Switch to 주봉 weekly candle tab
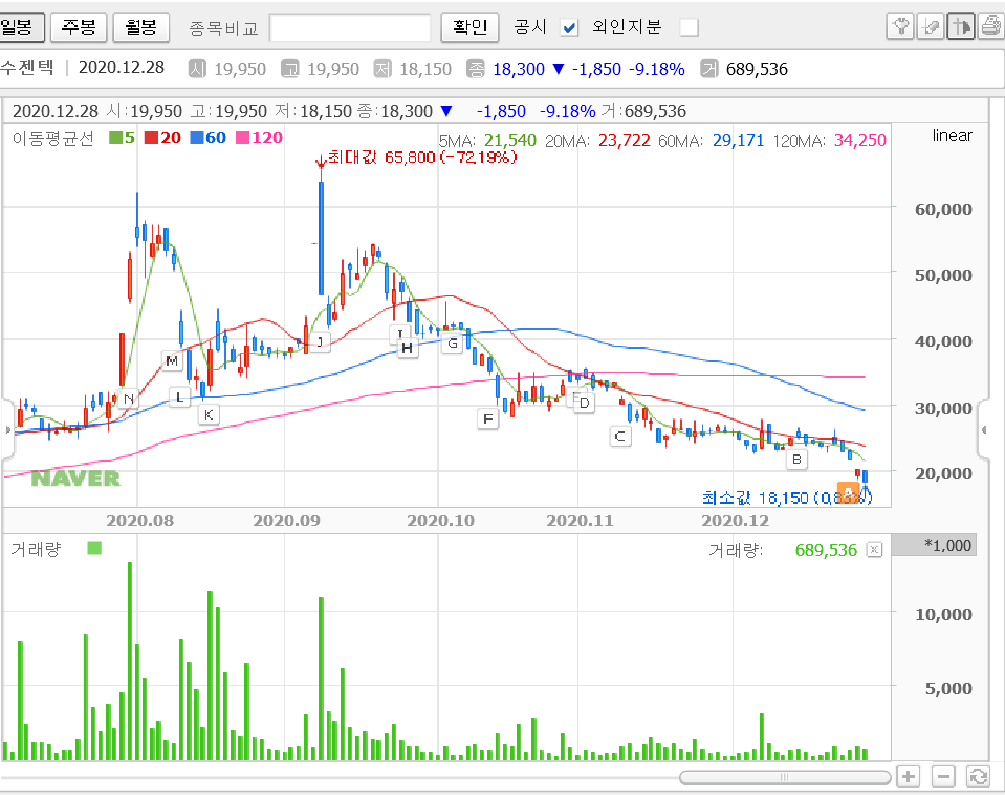Image resolution: width=1005 pixels, height=795 pixels. [x=78, y=28]
